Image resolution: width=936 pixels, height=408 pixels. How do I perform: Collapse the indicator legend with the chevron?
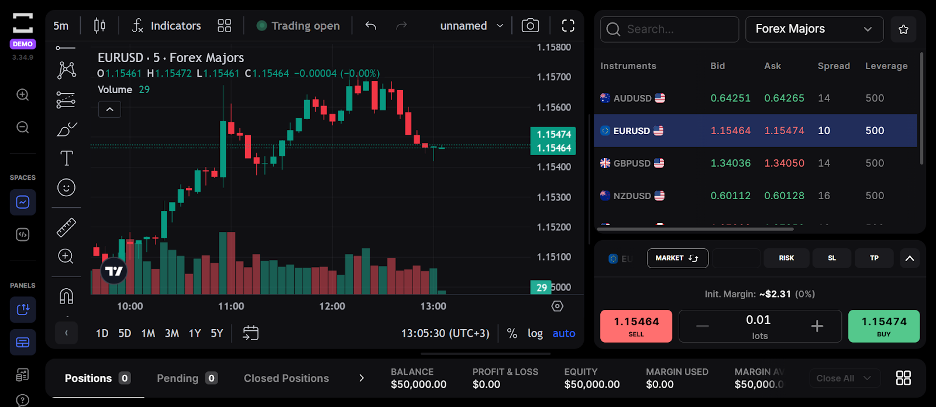pos(110,109)
